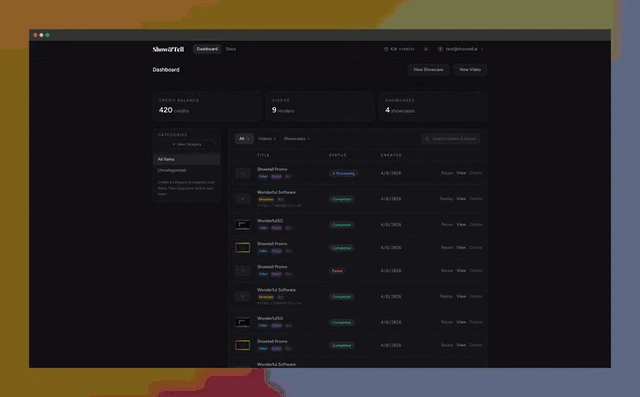Select the Credit Balance stat card
Image resolution: width=640 pixels, height=397 pixels.
207,106
